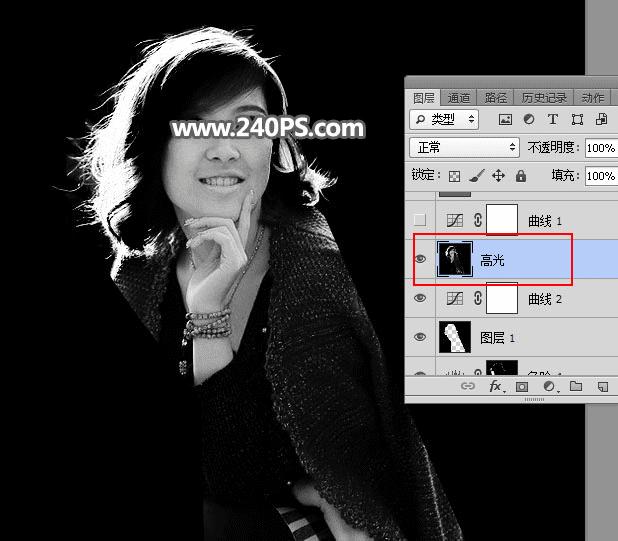Hide the 曲线 2 layer

[420, 298]
